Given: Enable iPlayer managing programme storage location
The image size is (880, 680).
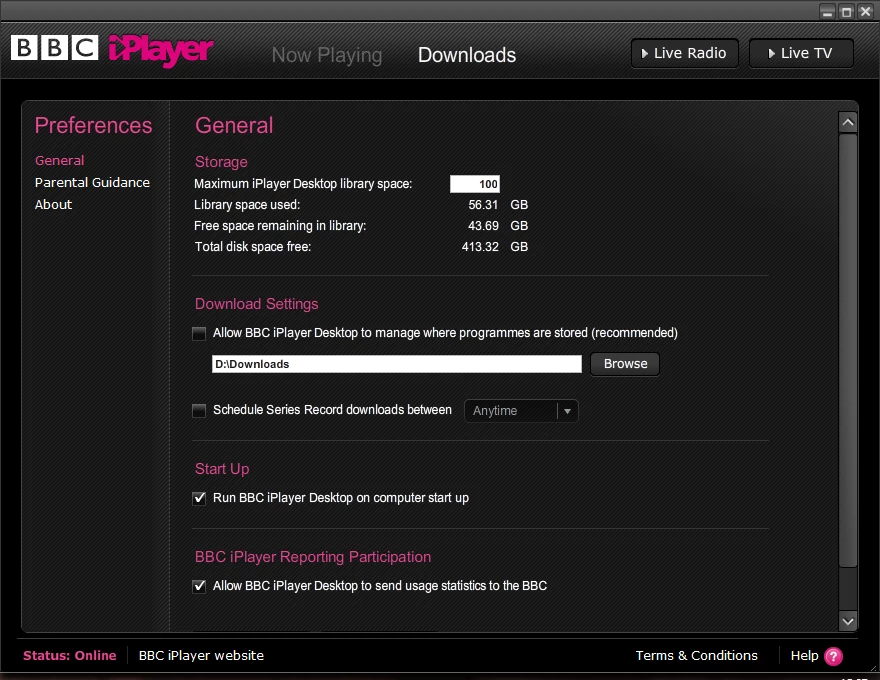Looking at the screenshot, I should [x=199, y=333].
